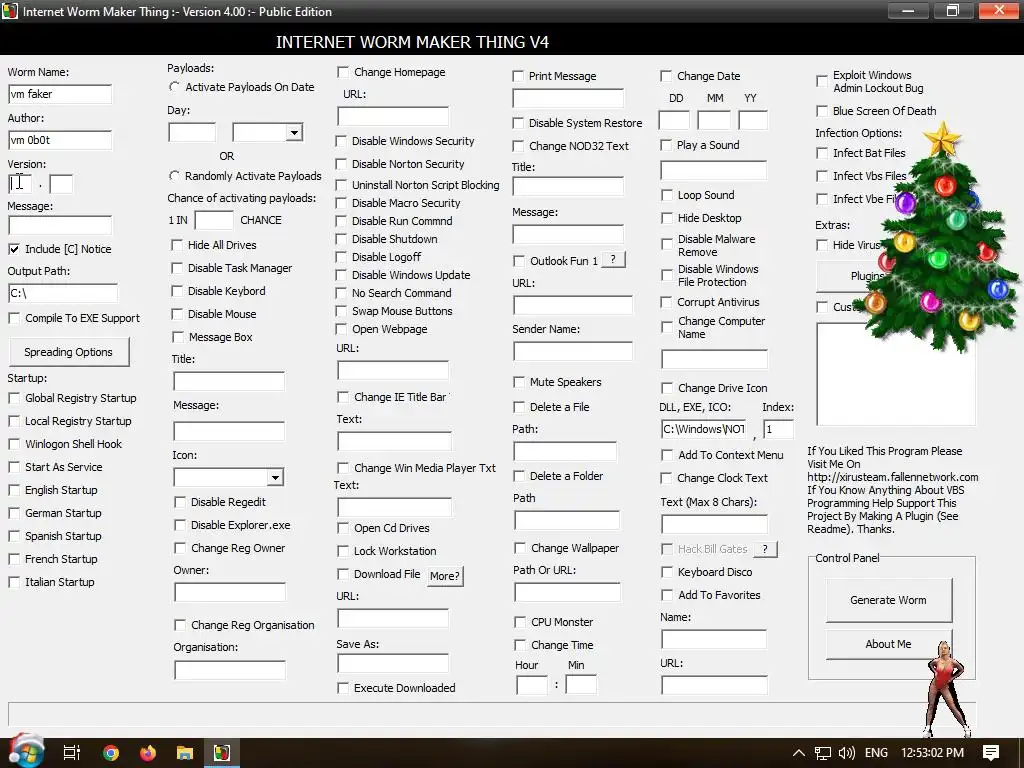The image size is (1024, 768).
Task: Click More? beside Download File
Action: click(445, 576)
